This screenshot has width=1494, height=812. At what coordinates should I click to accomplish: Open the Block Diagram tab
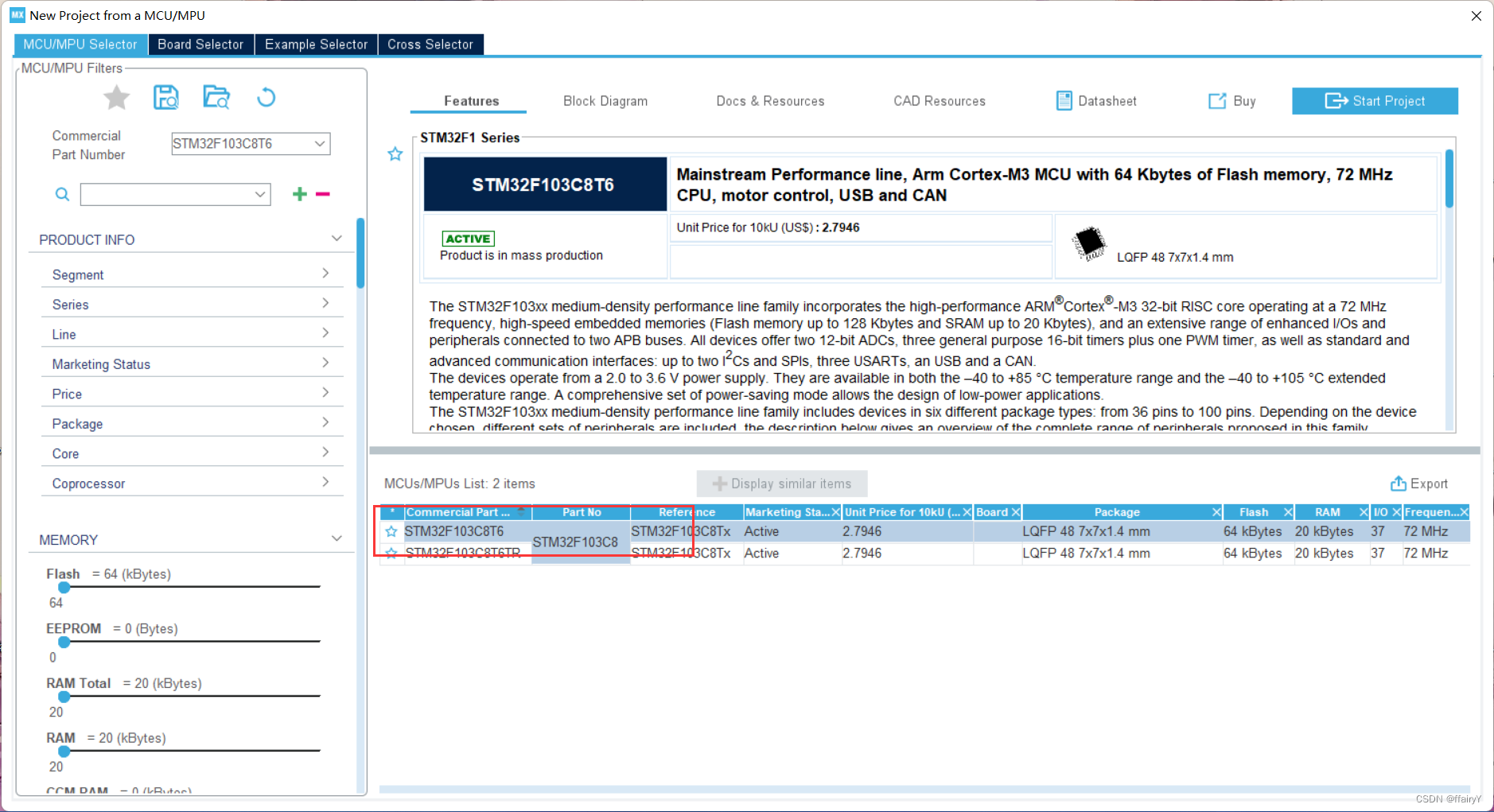coord(605,101)
